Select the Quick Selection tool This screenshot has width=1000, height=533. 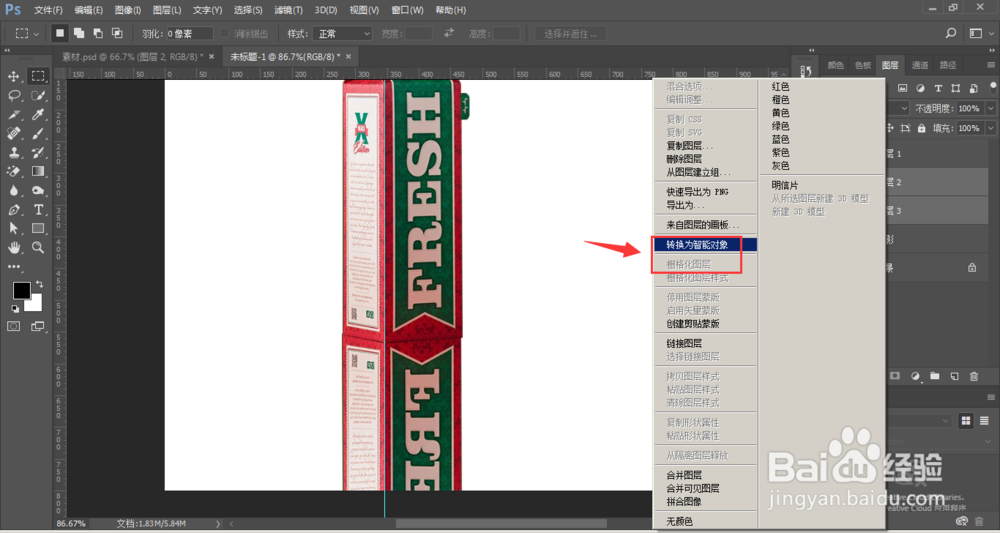pyautogui.click(x=38, y=96)
